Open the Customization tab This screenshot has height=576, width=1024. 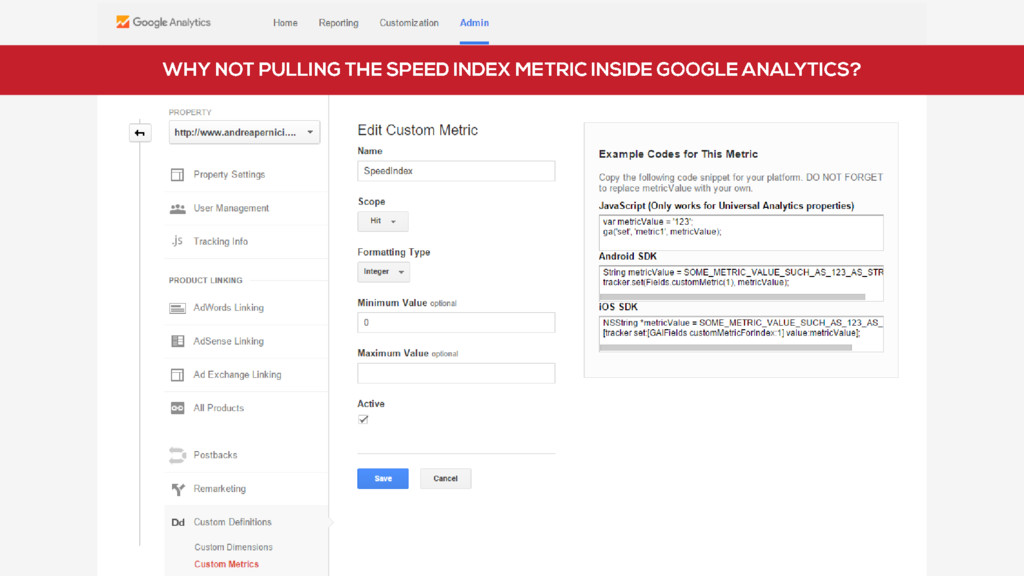coord(408,23)
